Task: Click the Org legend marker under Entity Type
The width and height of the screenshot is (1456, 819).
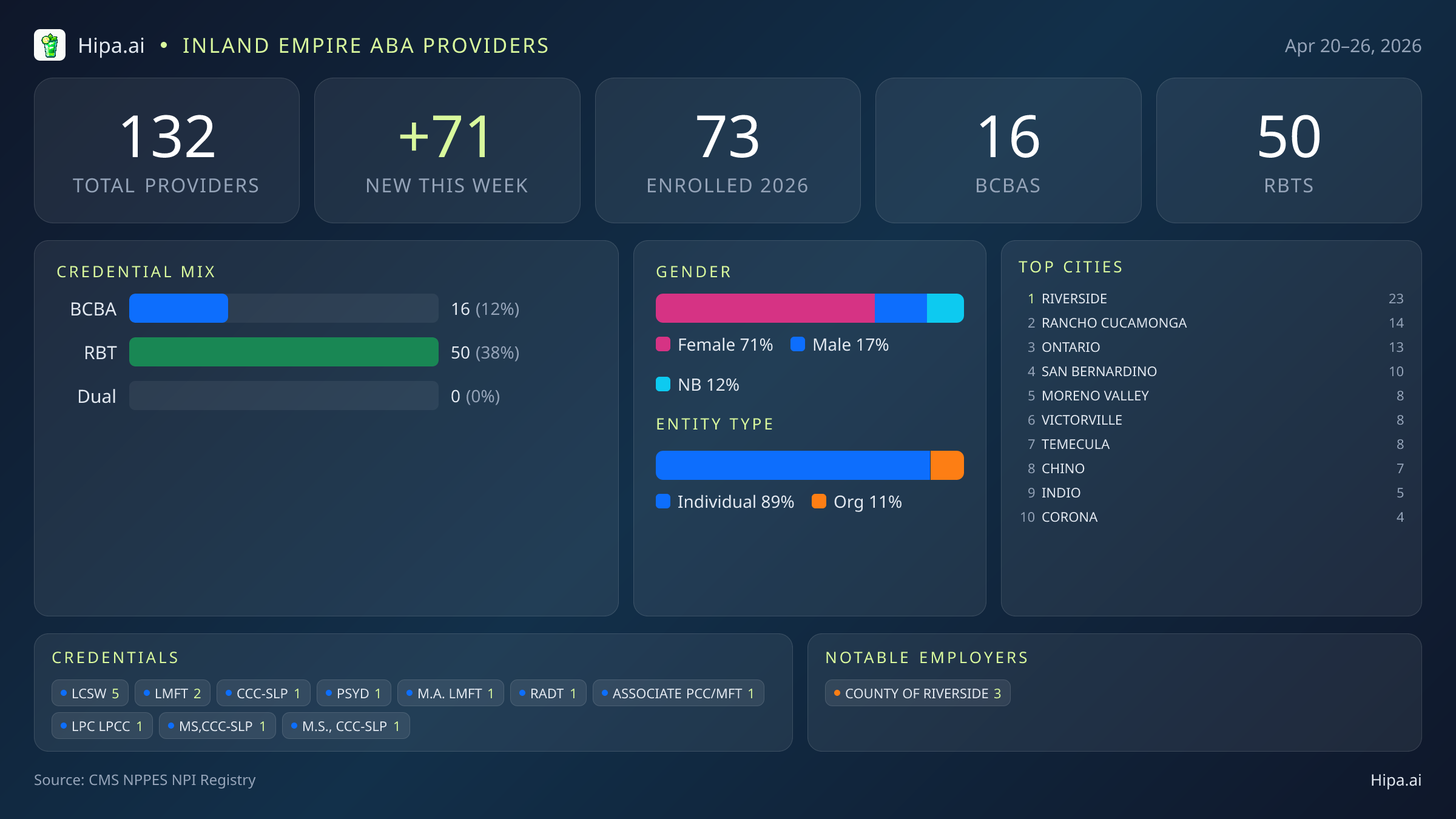Action: coord(820,502)
